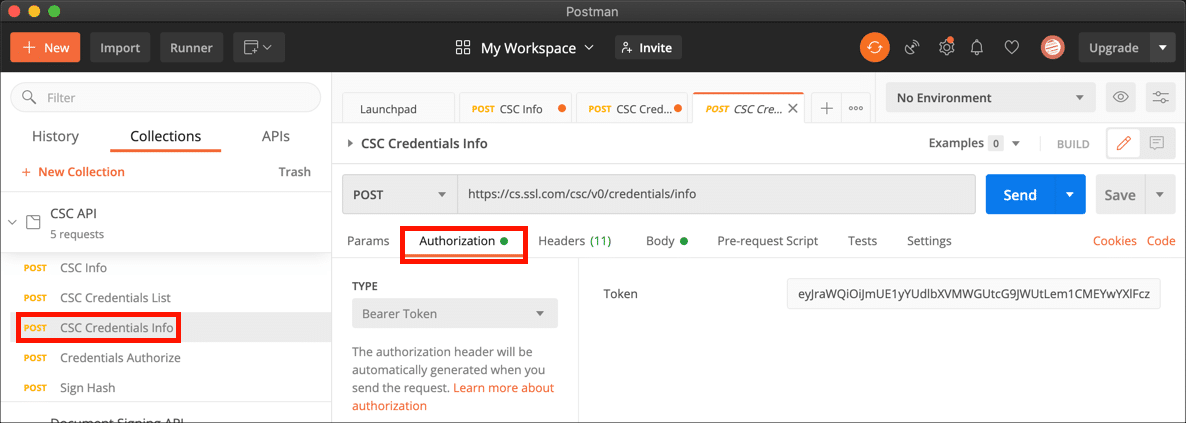Open the user avatar profile menu
Image resolution: width=1186 pixels, height=423 pixels.
(1052, 47)
